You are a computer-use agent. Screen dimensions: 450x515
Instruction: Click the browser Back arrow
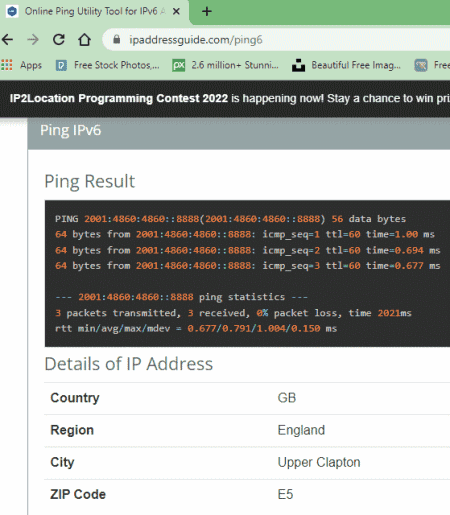click(7, 40)
